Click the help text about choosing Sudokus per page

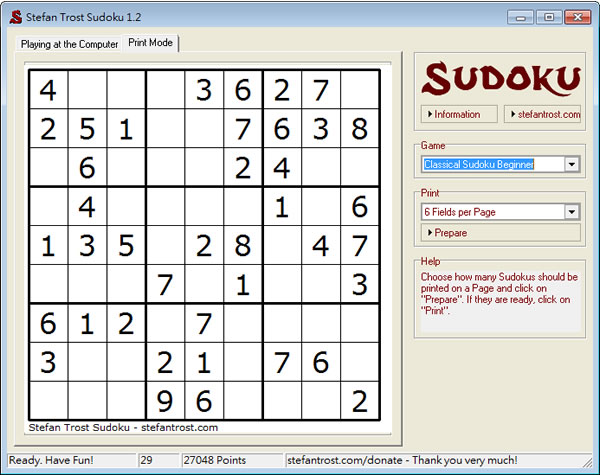point(499,294)
